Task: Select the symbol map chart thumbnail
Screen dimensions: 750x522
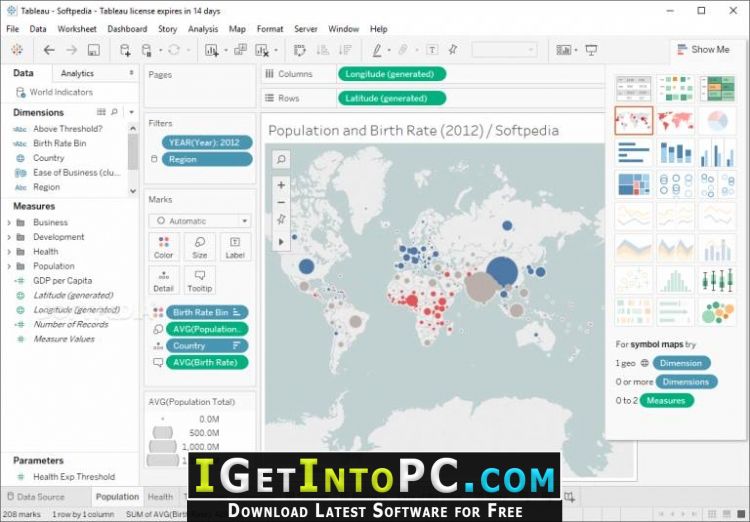Action: pos(633,121)
